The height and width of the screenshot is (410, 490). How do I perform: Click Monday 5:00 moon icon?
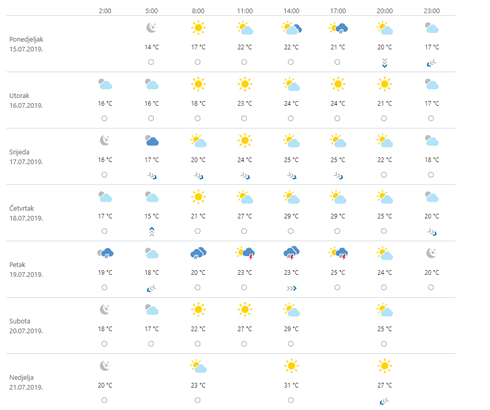tap(152, 28)
